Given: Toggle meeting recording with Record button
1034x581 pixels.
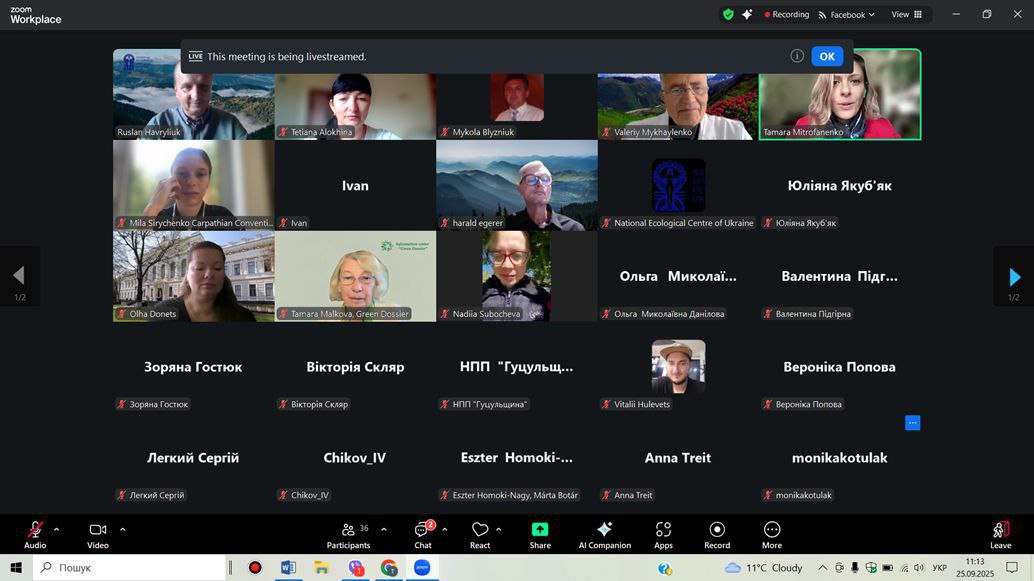Looking at the screenshot, I should [x=717, y=533].
